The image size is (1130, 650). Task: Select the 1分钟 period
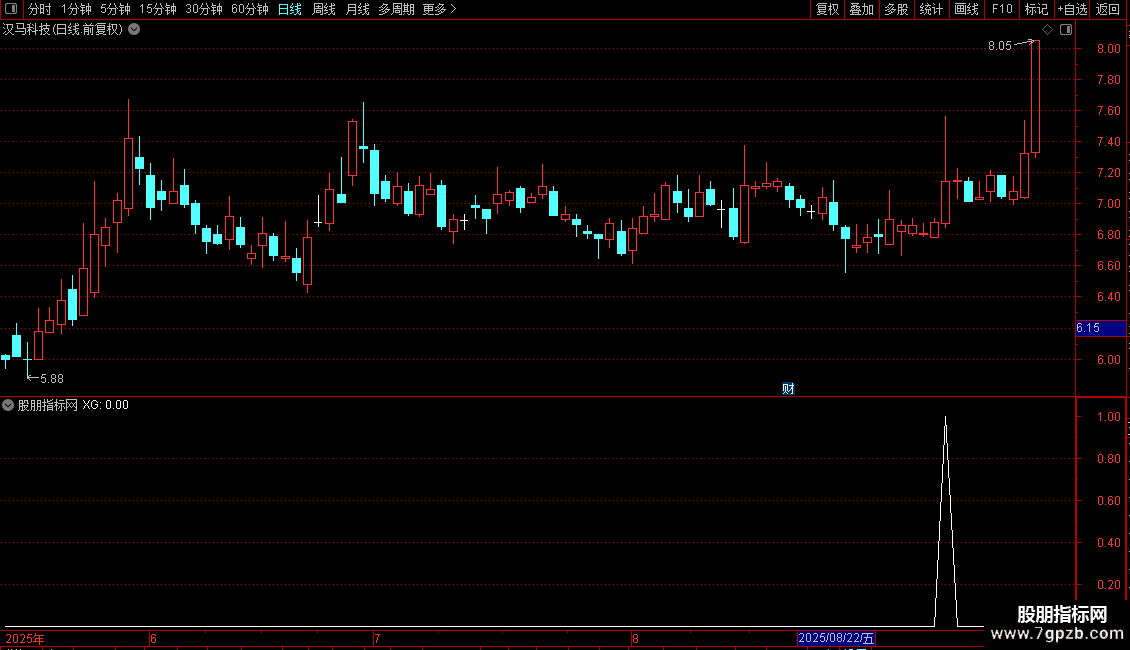(x=76, y=9)
